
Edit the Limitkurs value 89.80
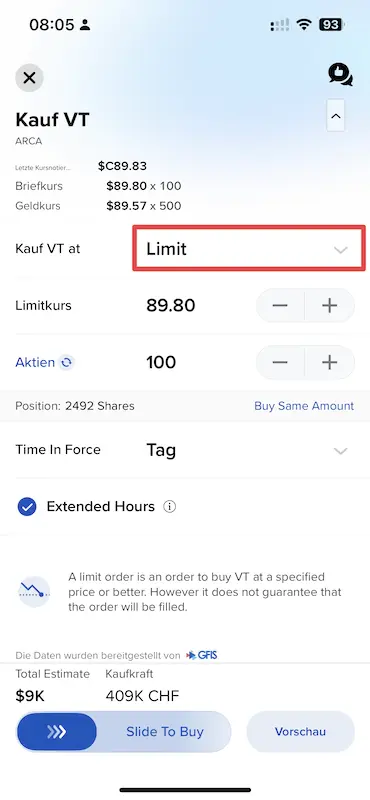(x=170, y=306)
